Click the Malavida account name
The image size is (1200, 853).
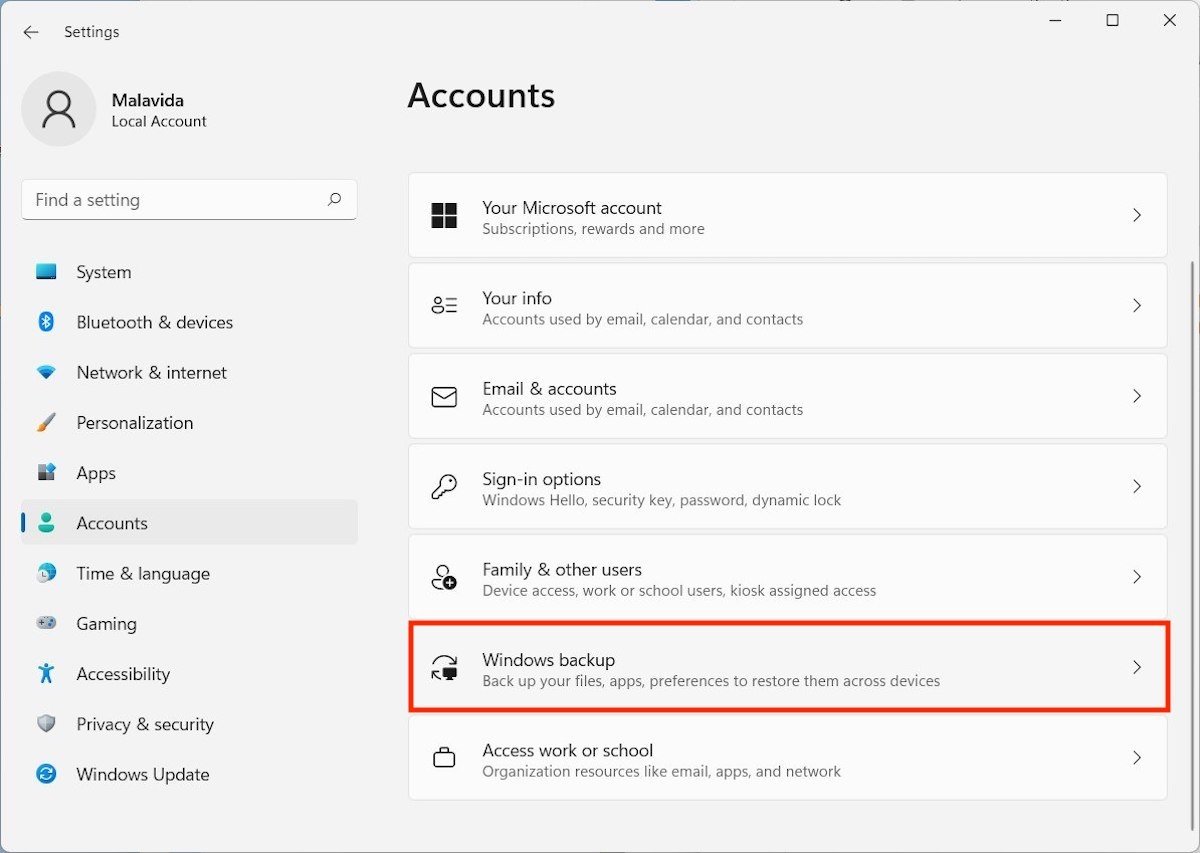(x=148, y=100)
